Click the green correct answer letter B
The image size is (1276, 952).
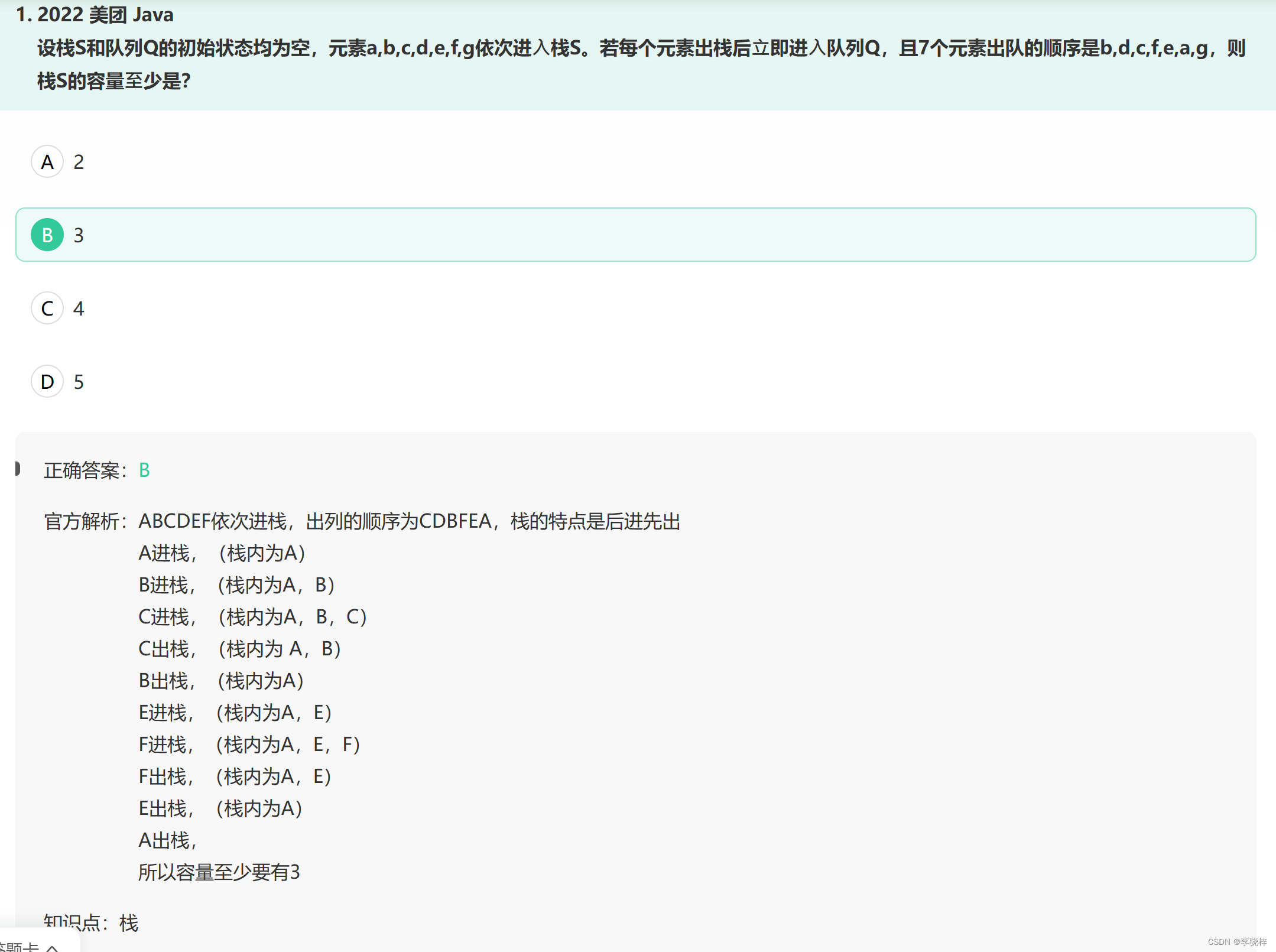click(x=144, y=470)
